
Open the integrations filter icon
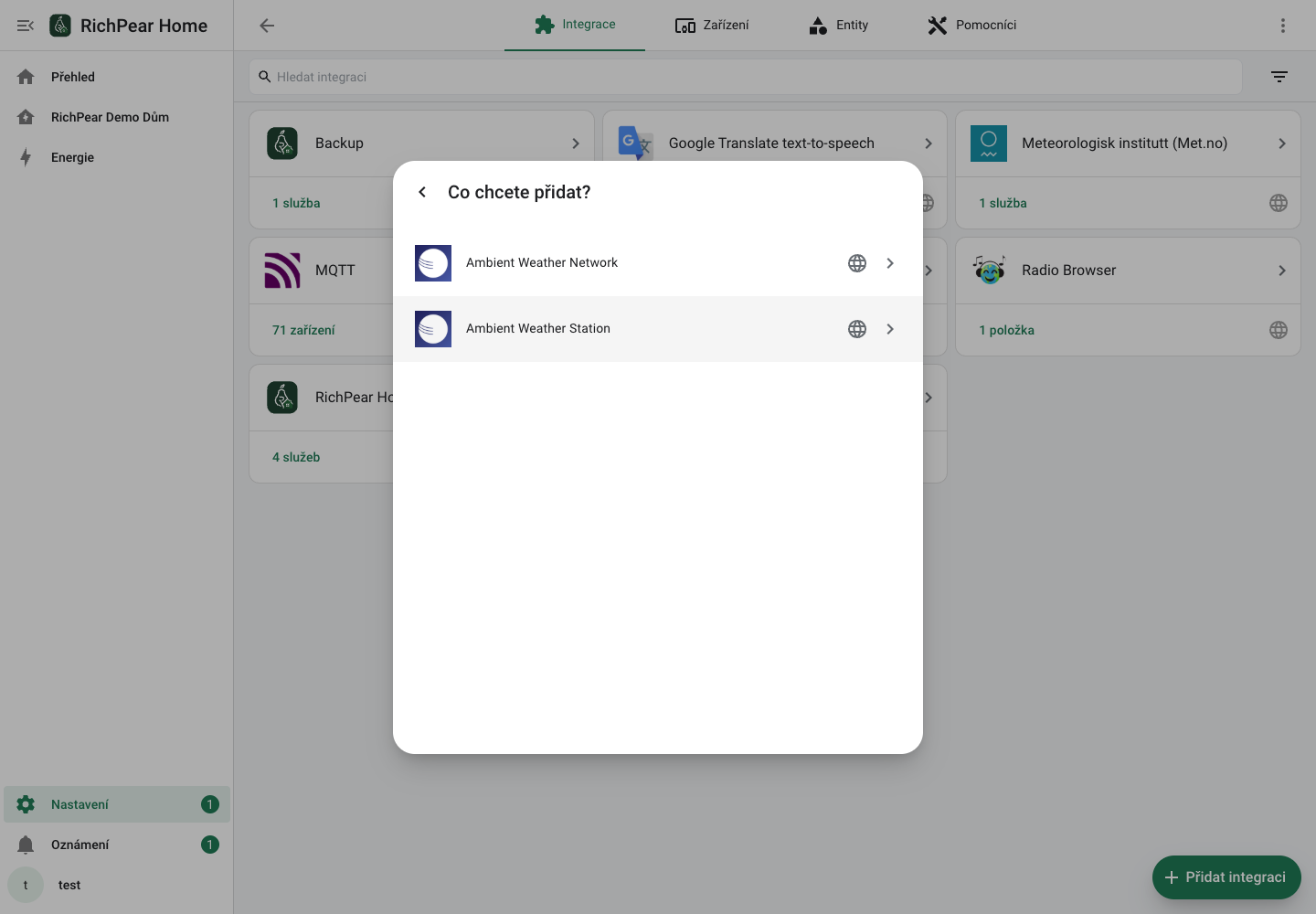point(1279,77)
